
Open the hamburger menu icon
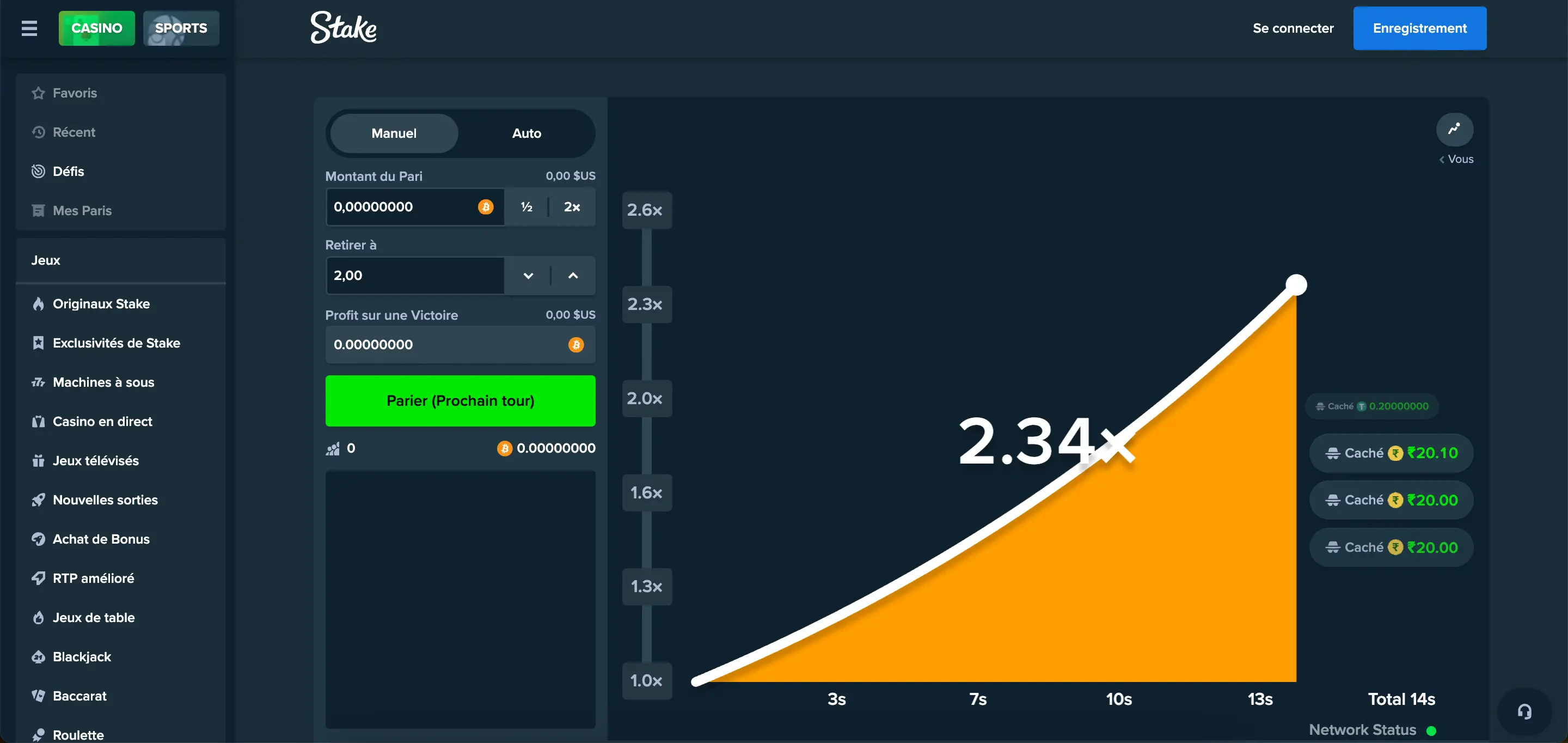pos(29,28)
